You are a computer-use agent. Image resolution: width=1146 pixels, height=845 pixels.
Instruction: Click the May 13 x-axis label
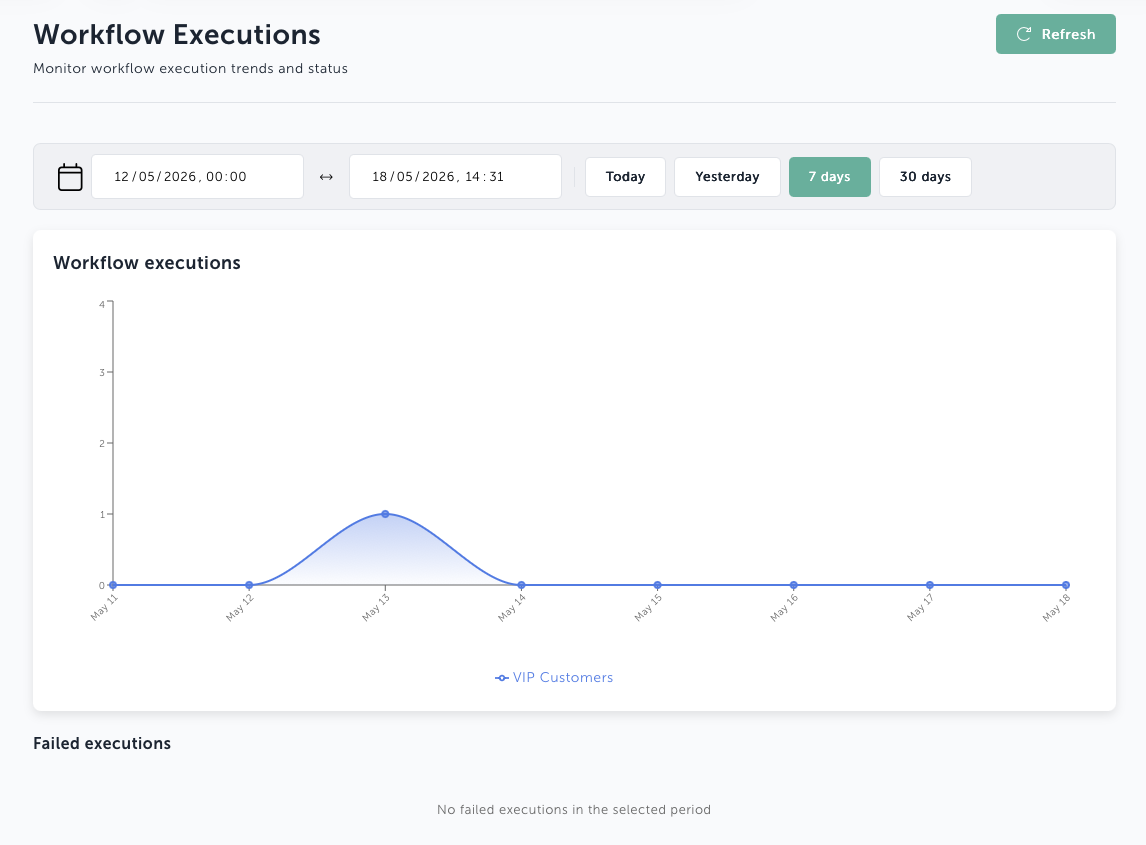pos(376,608)
